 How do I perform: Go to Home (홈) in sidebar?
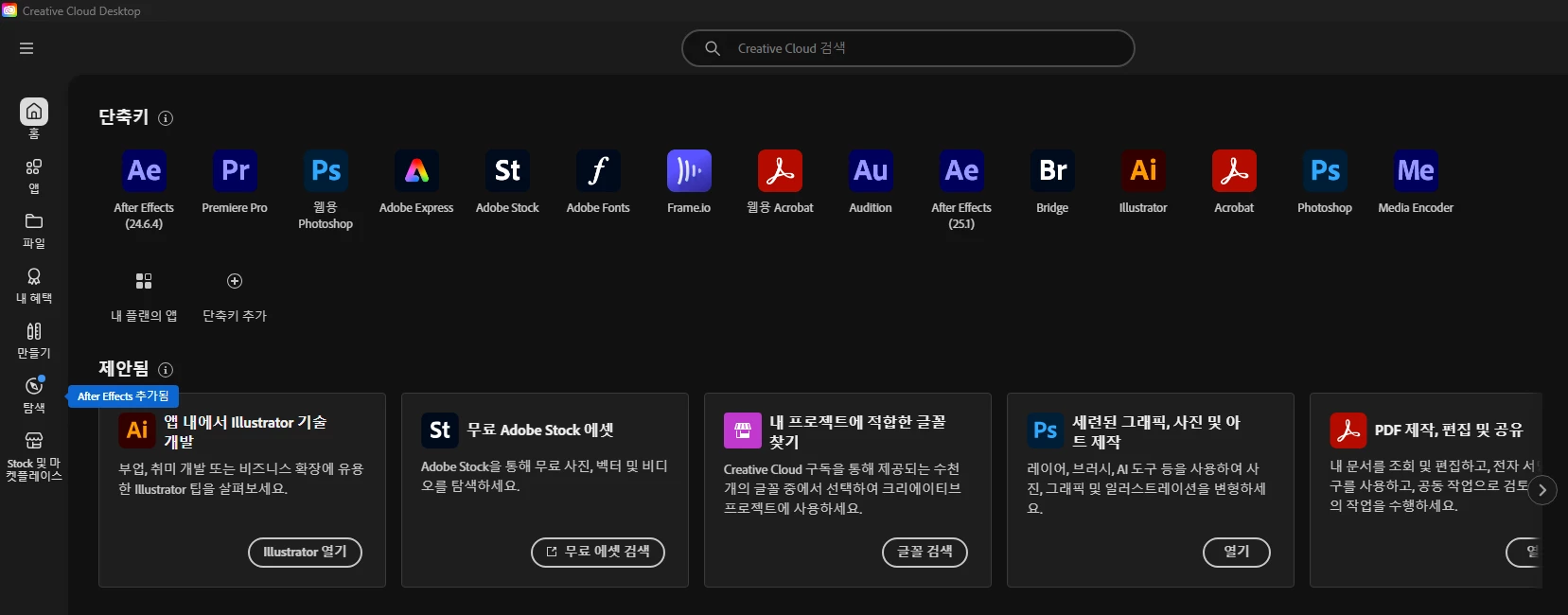click(x=34, y=119)
